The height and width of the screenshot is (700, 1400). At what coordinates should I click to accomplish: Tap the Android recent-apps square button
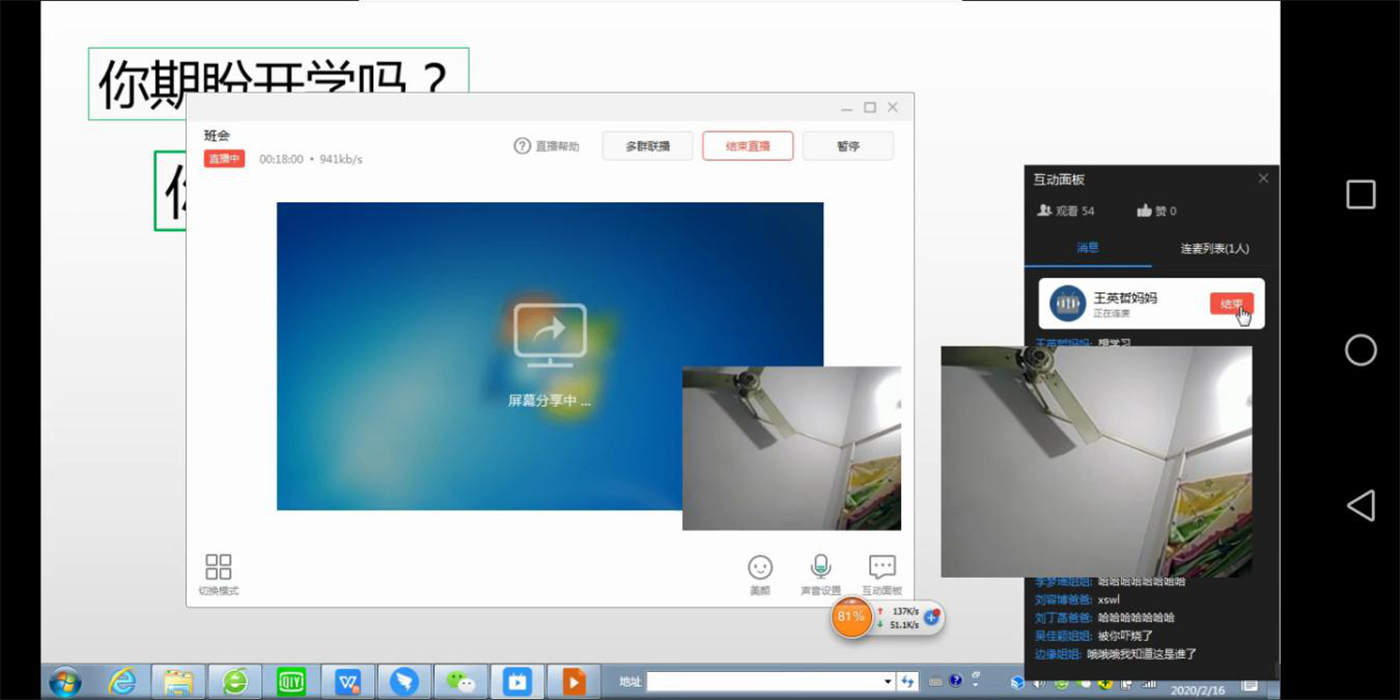tap(1360, 194)
